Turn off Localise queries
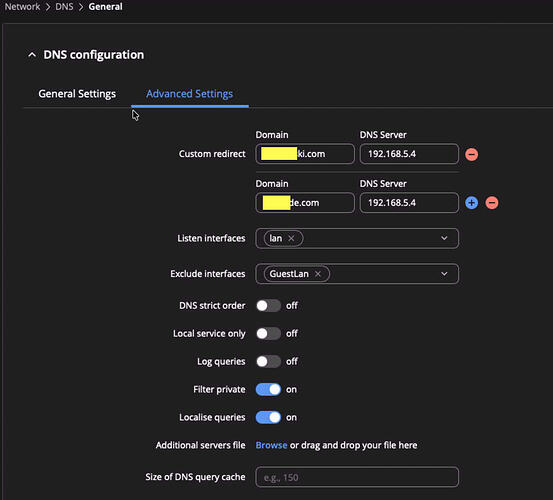 pos(268,417)
